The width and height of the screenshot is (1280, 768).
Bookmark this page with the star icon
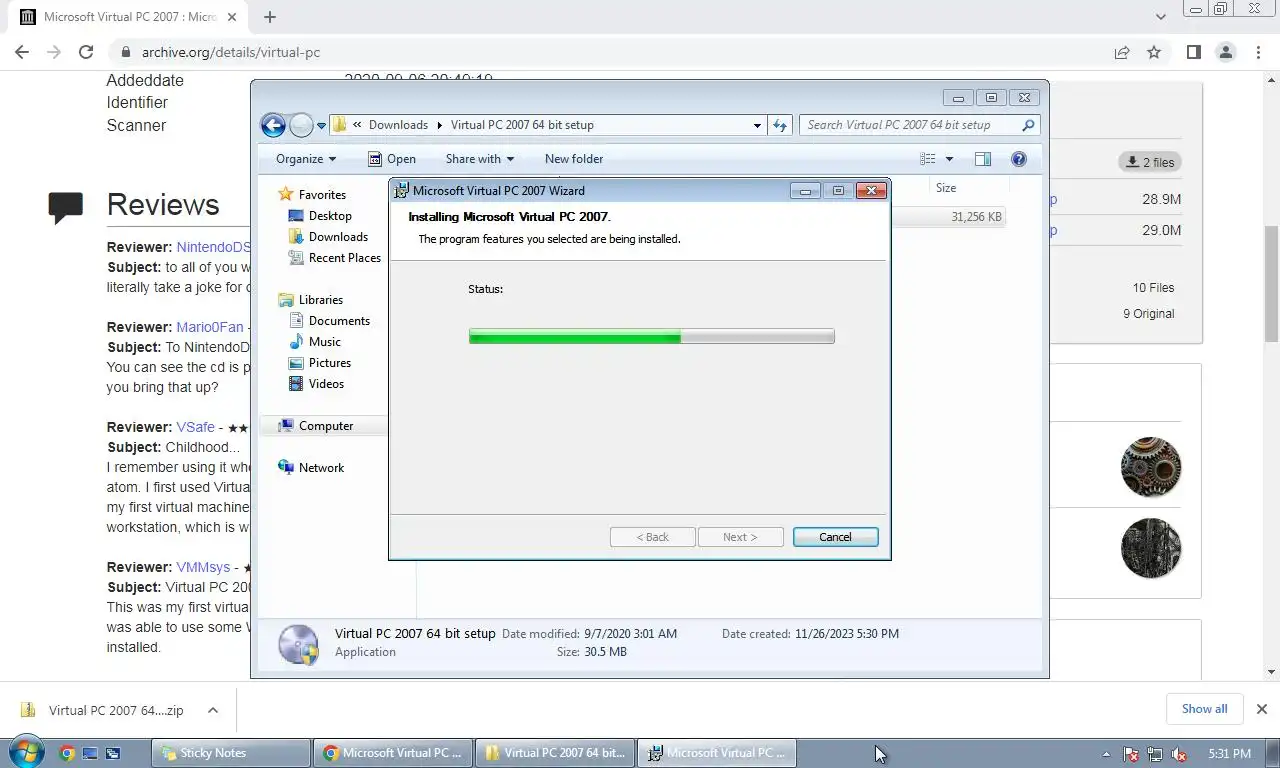coord(1154,52)
